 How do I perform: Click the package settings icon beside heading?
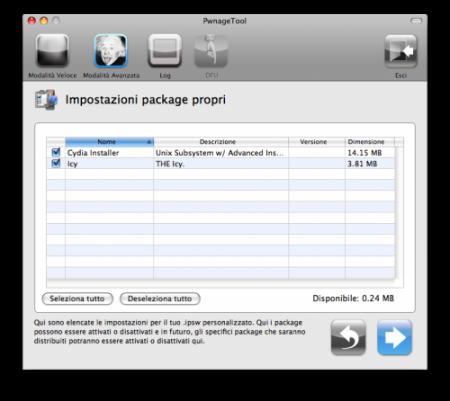point(46,99)
